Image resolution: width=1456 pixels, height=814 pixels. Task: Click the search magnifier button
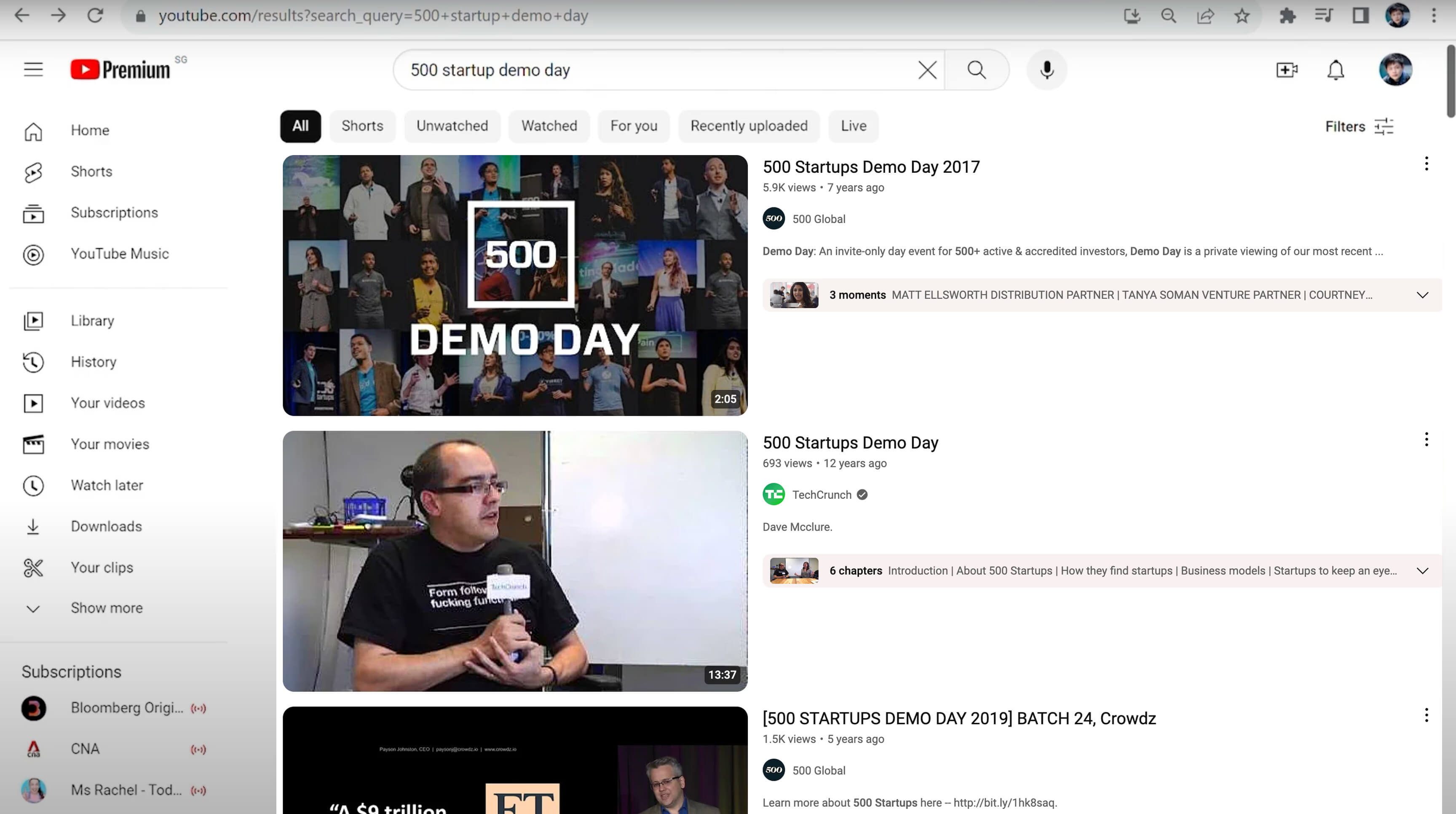point(976,70)
